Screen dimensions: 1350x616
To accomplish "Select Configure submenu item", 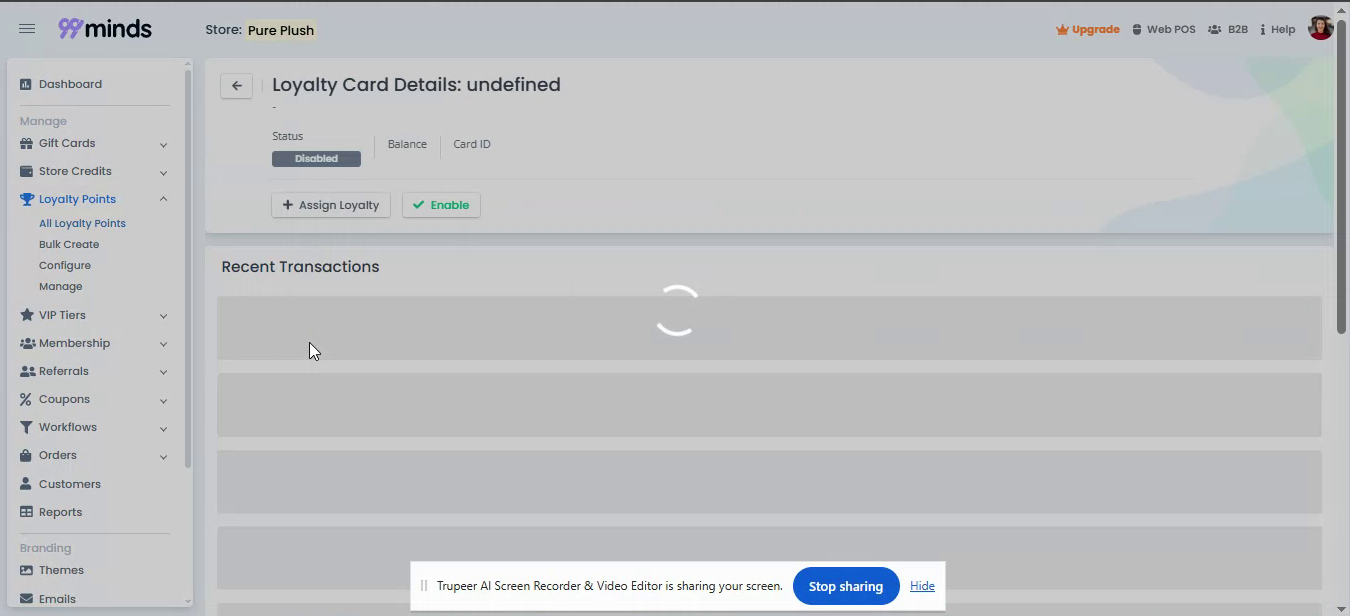I will 65,265.
